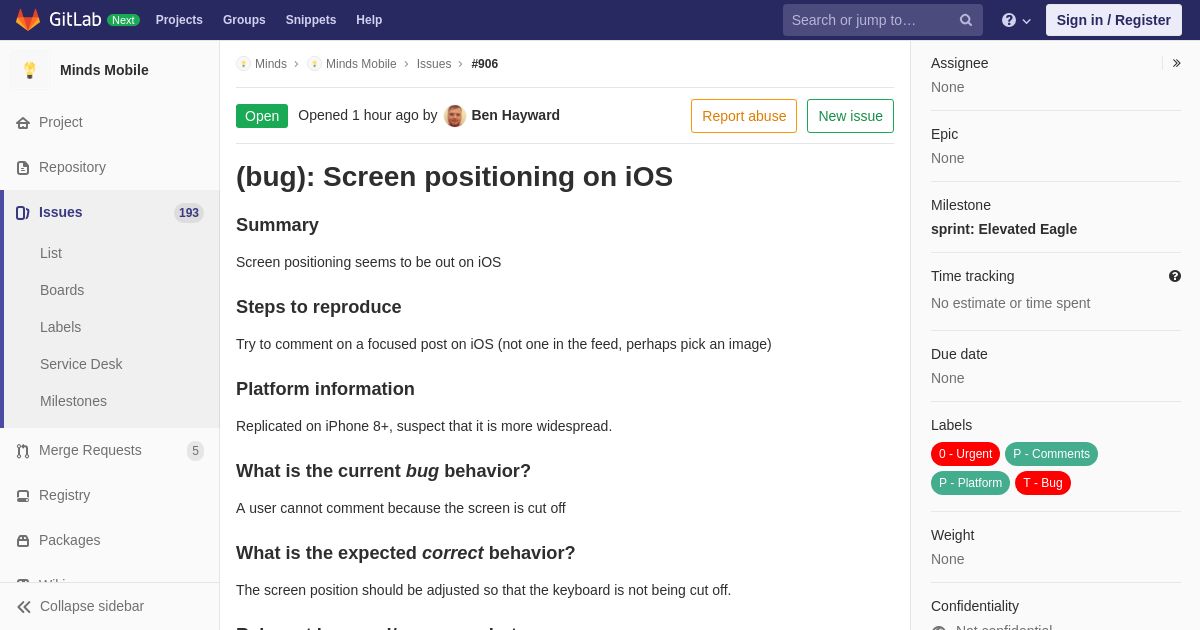Click the search magnifier icon

click(x=966, y=20)
